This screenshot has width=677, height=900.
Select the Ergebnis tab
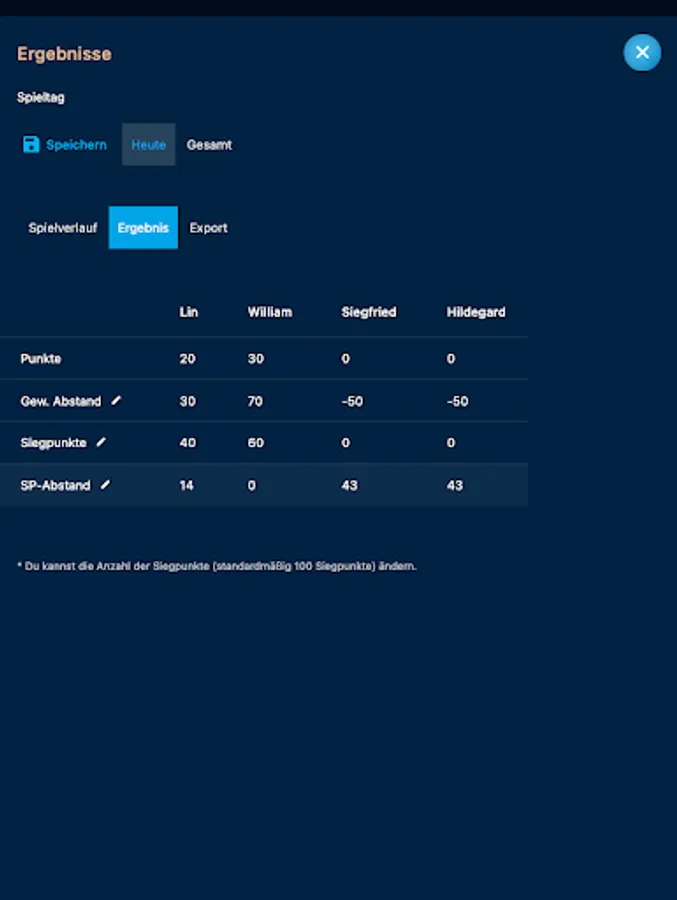(x=143, y=228)
